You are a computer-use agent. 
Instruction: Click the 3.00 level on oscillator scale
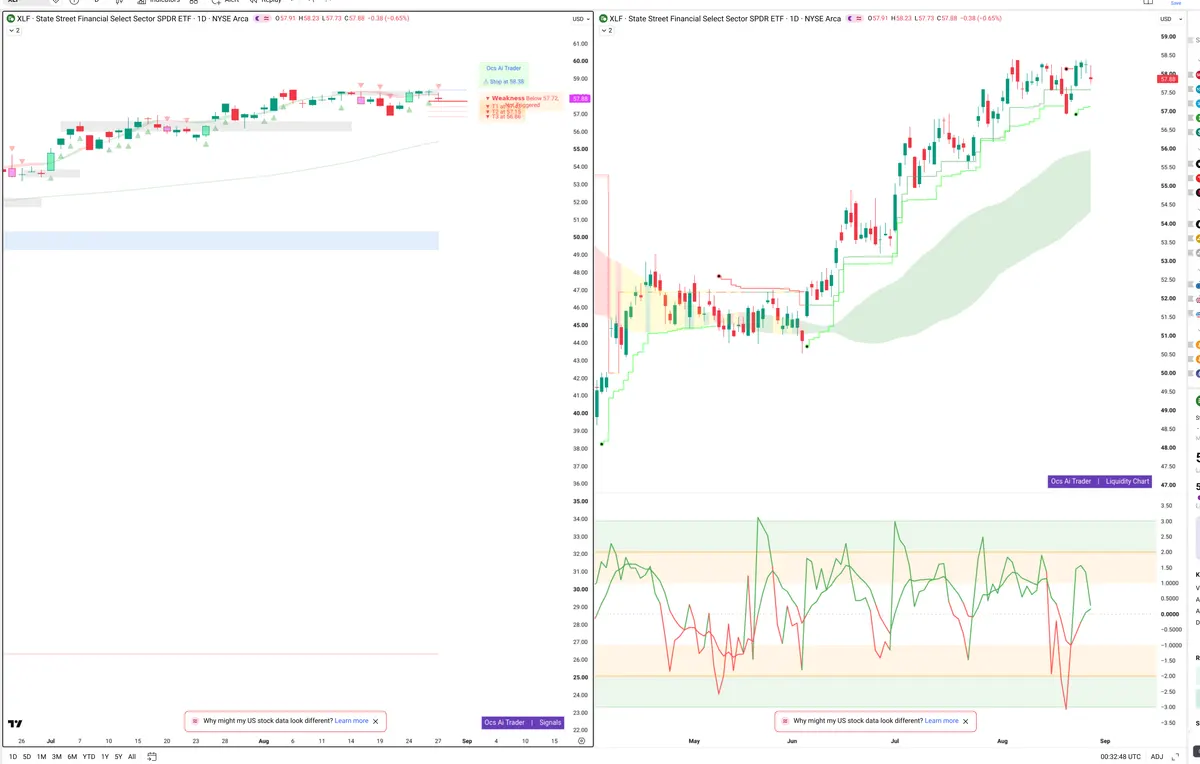click(1166, 521)
